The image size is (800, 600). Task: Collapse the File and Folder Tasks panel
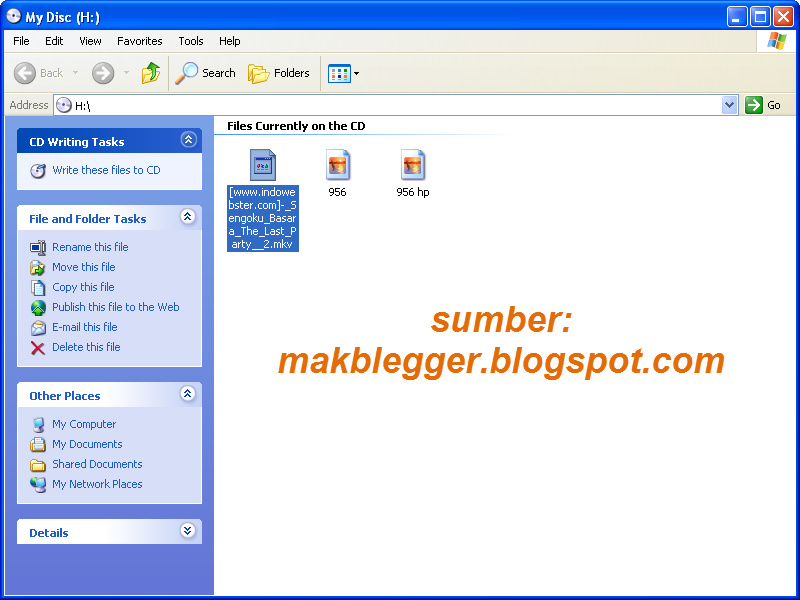(x=188, y=217)
